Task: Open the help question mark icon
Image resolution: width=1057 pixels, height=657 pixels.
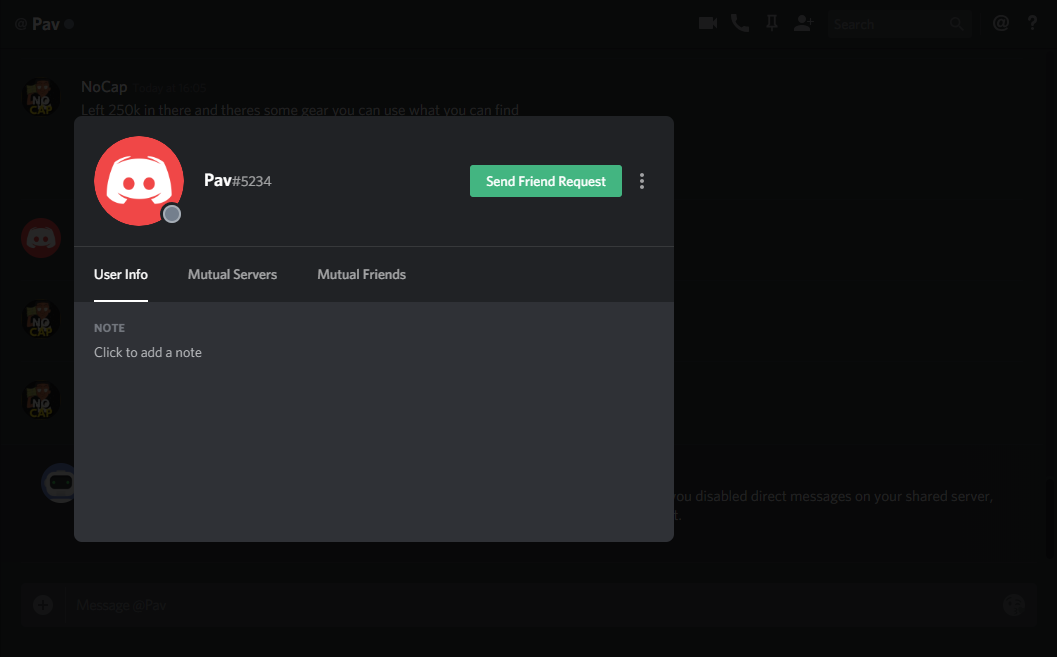Action: [1032, 24]
